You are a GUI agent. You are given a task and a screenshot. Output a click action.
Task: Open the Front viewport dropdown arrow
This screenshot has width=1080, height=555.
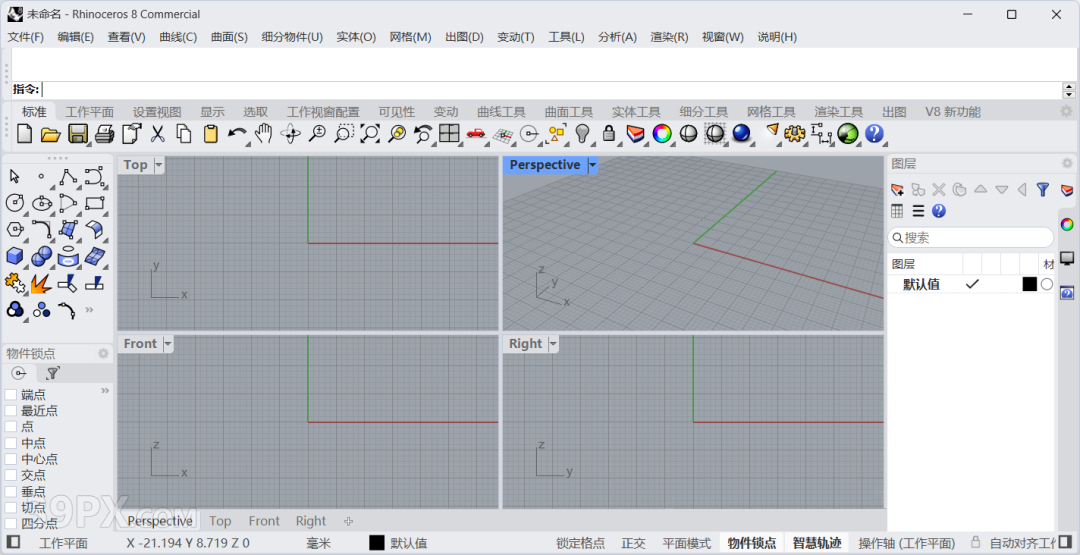coord(167,344)
